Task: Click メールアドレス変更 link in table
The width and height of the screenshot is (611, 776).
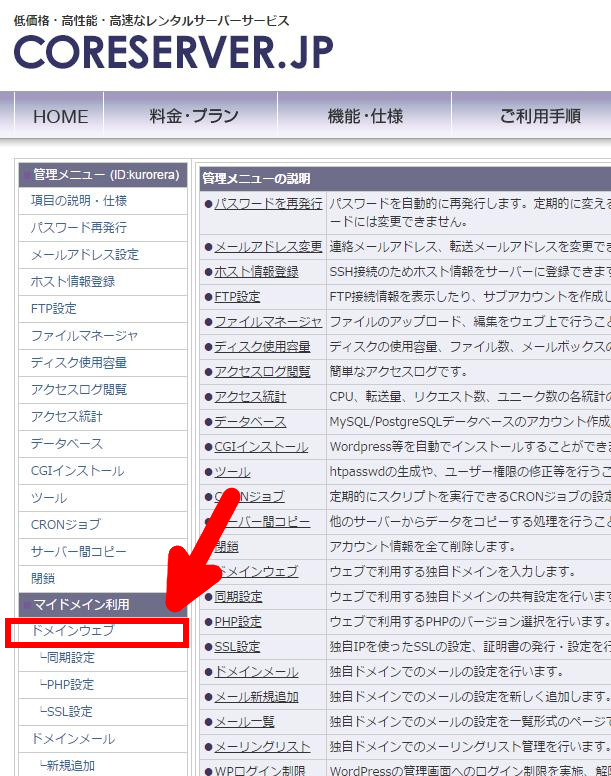Action: 268,246
